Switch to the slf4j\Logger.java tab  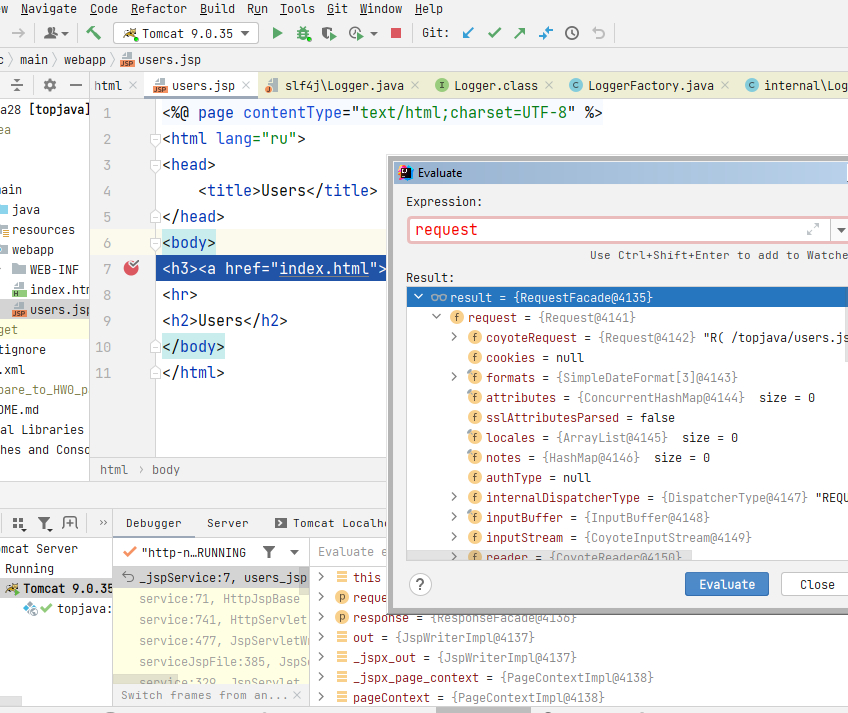pyautogui.click(x=344, y=85)
